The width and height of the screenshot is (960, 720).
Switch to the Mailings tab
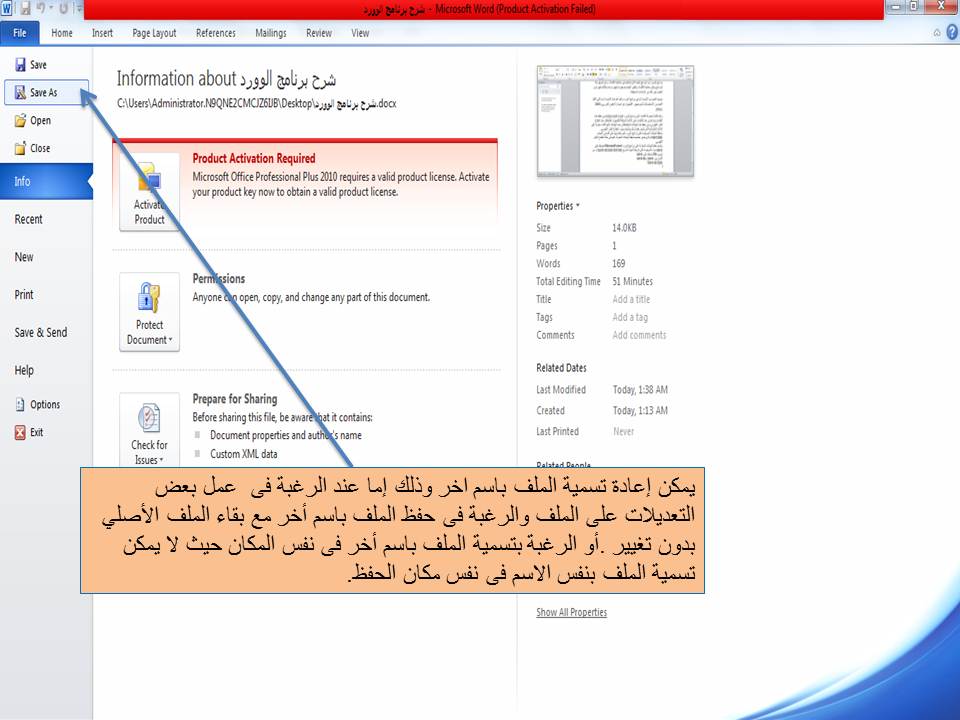click(x=271, y=33)
